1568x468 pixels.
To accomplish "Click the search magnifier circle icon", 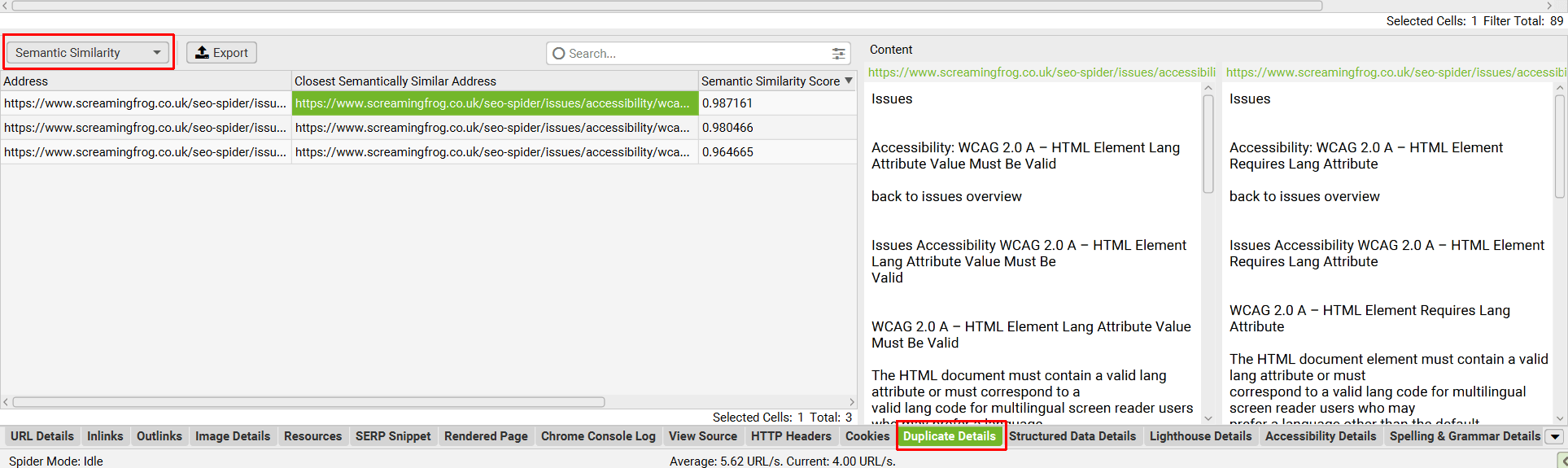I will click(x=558, y=54).
